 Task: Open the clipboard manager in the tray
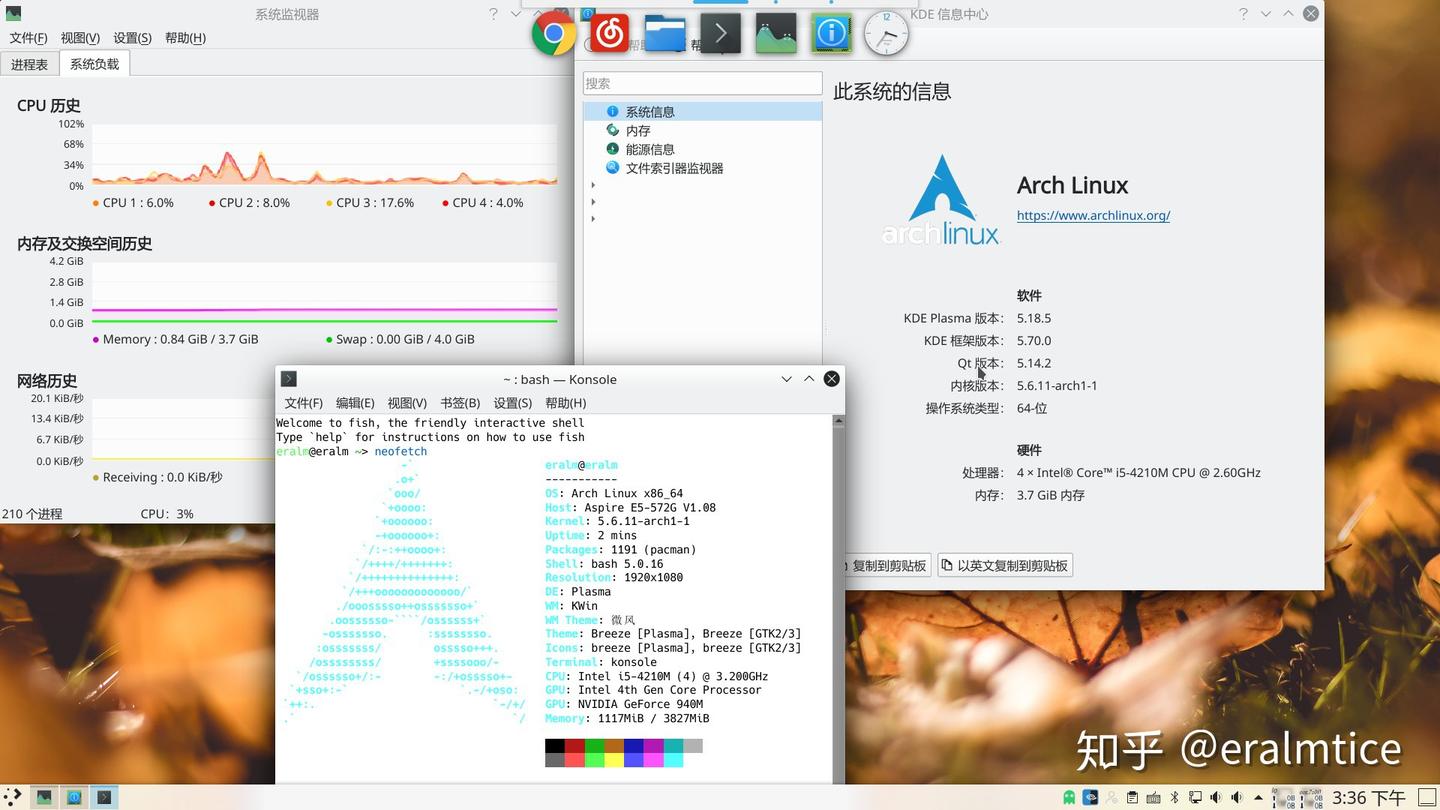(x=1133, y=797)
